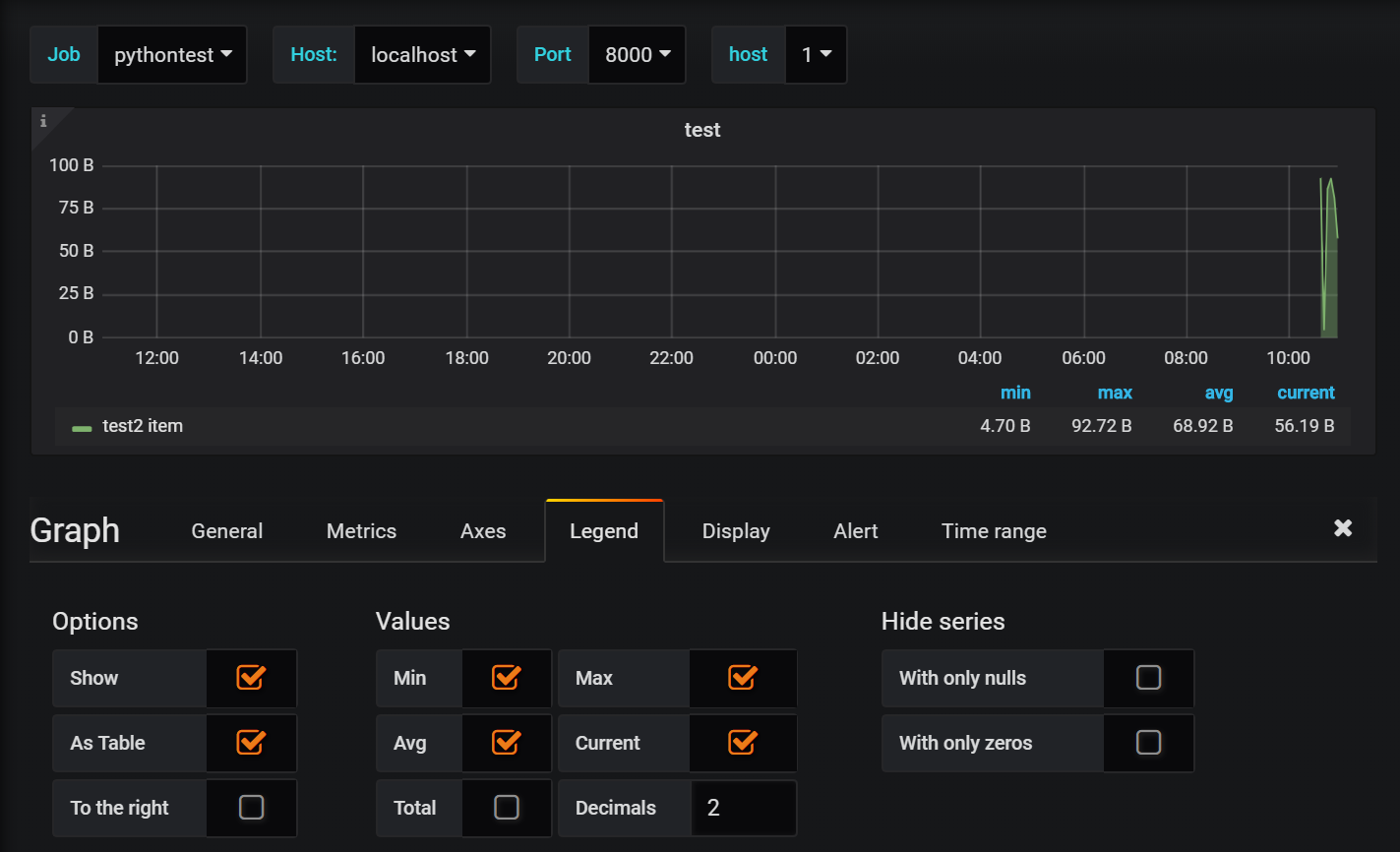The image size is (1400, 852).
Task: Enable hiding series with only nulls
Action: point(1148,678)
